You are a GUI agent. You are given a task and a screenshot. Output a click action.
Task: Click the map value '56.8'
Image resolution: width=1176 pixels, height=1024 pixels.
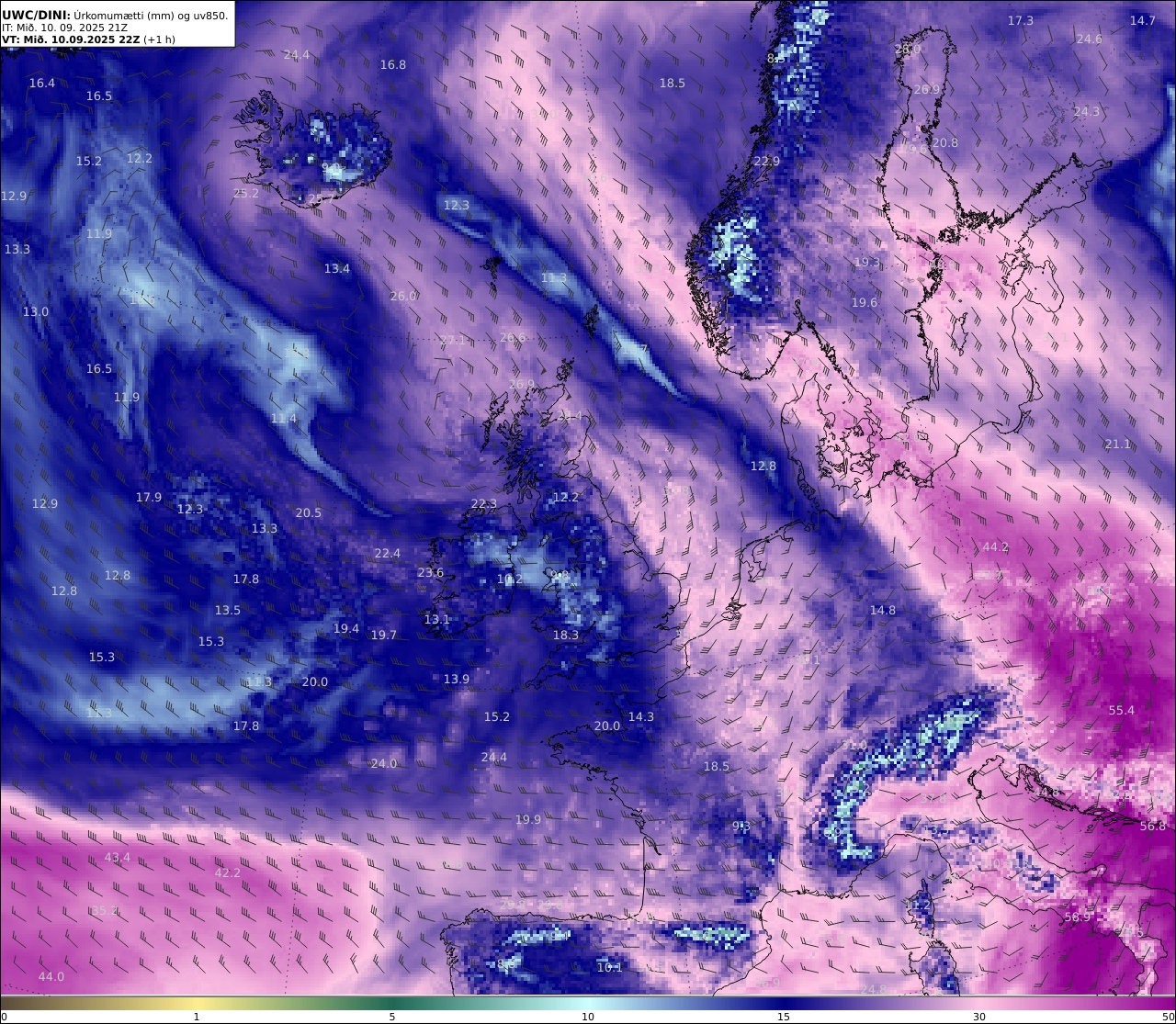1153,827
